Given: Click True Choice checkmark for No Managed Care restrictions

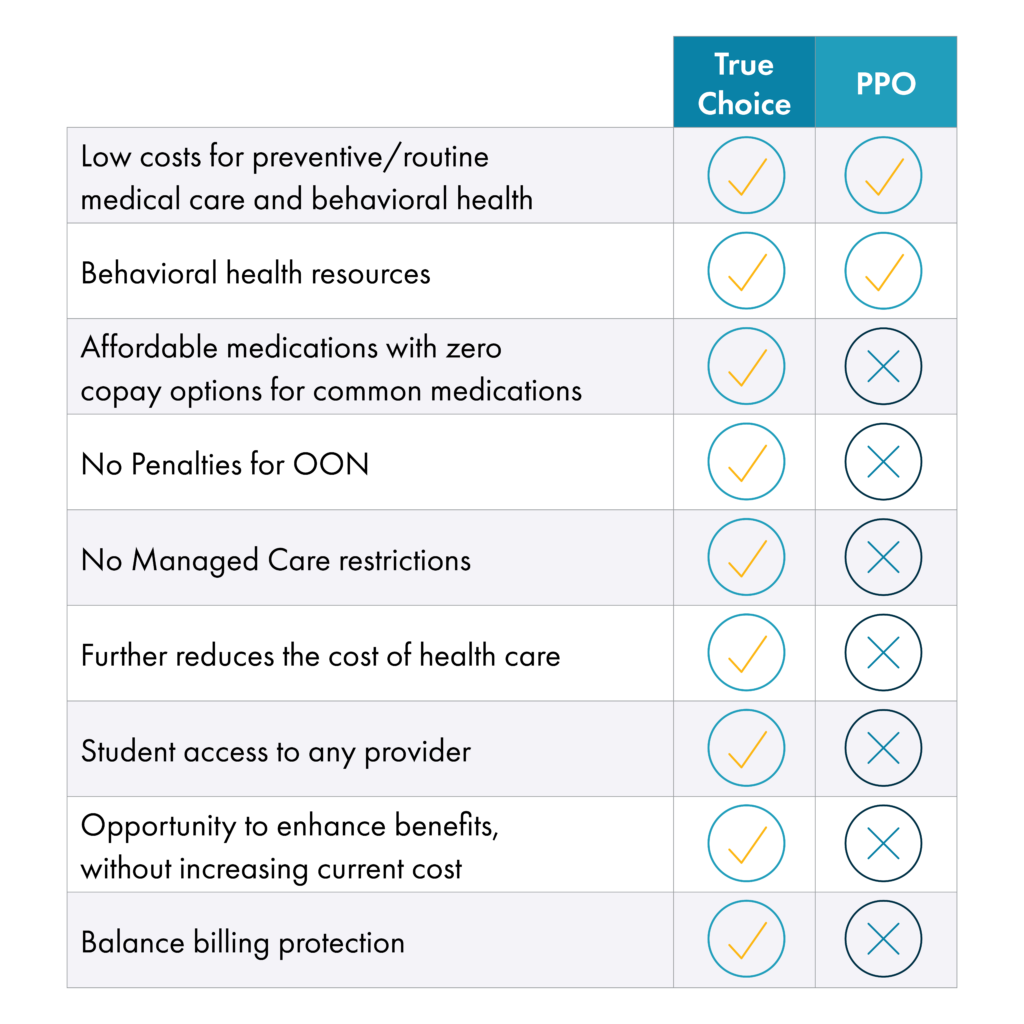Looking at the screenshot, I should pyautogui.click(x=746, y=558).
